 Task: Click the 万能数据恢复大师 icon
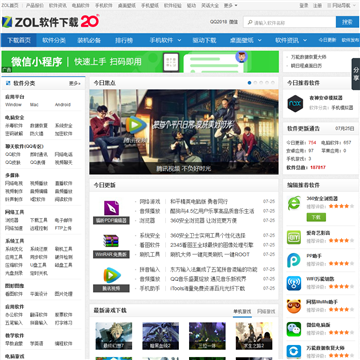[294, 352]
